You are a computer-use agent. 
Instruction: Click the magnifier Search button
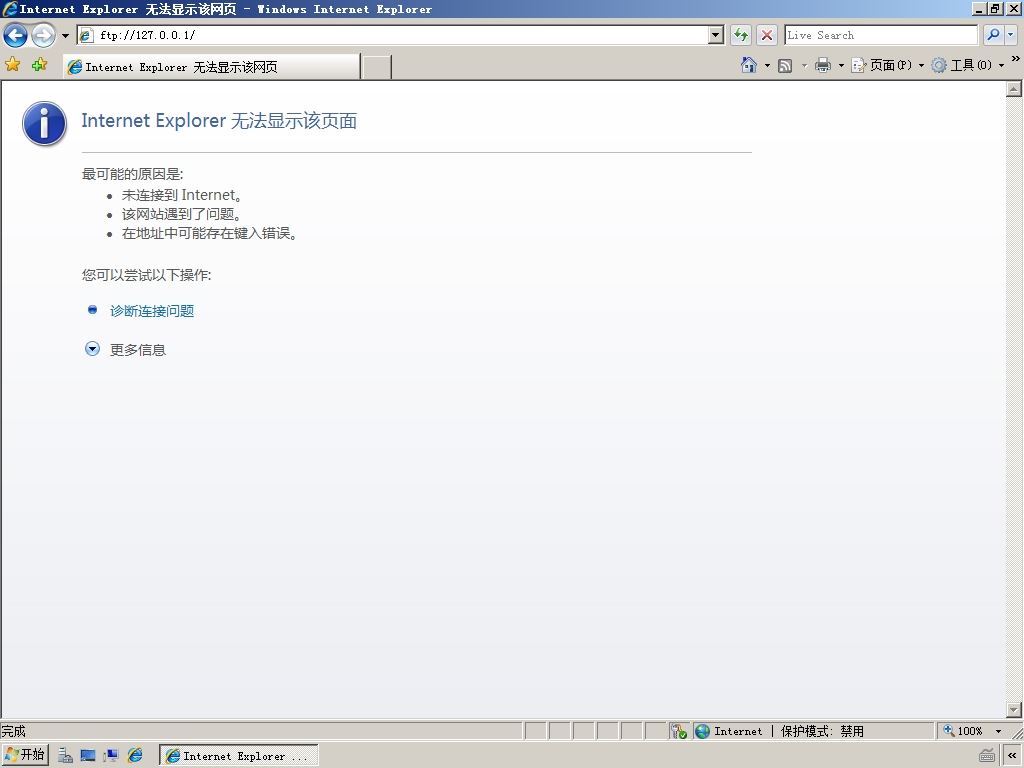click(x=993, y=35)
